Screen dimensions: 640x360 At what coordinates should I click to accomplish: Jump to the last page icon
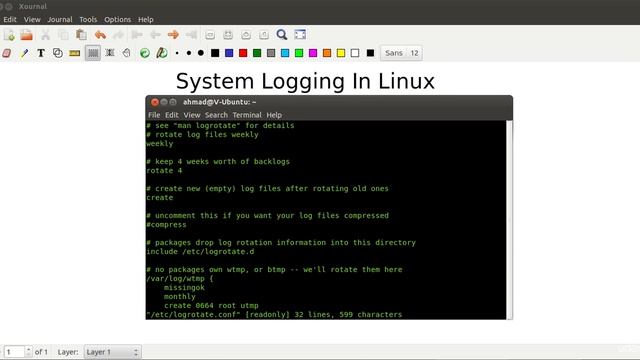point(191,35)
